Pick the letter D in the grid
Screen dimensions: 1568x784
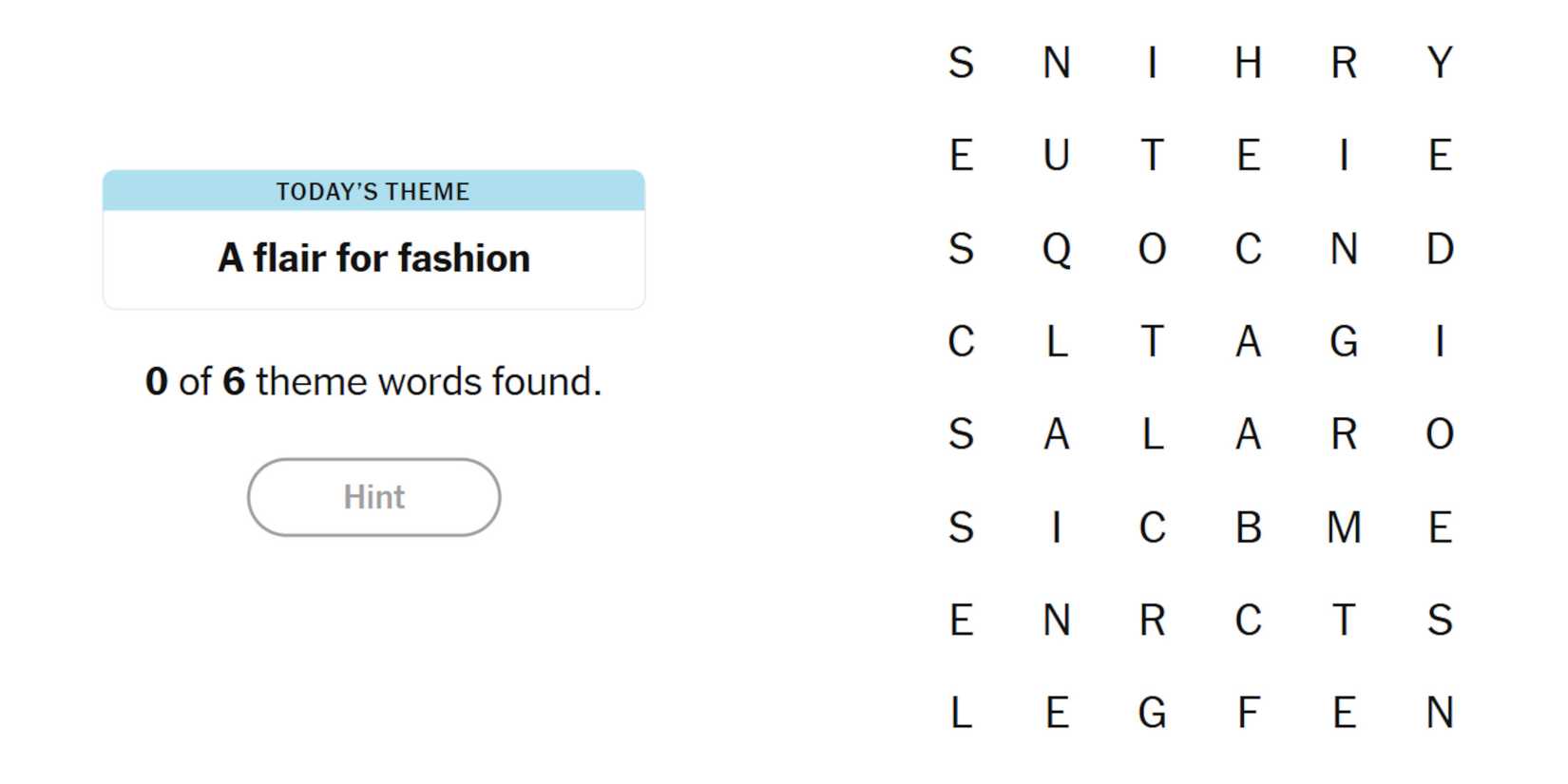(x=1440, y=249)
